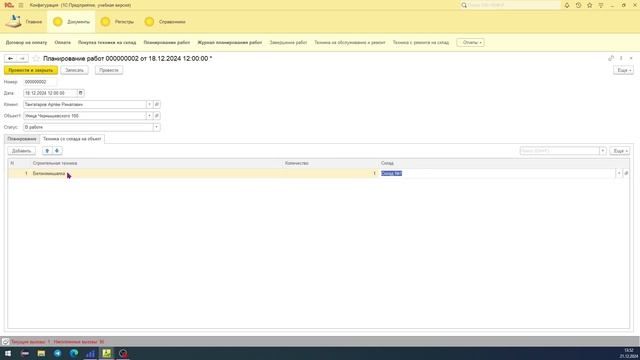
Task: Click the Записать button
Action: pos(74,70)
